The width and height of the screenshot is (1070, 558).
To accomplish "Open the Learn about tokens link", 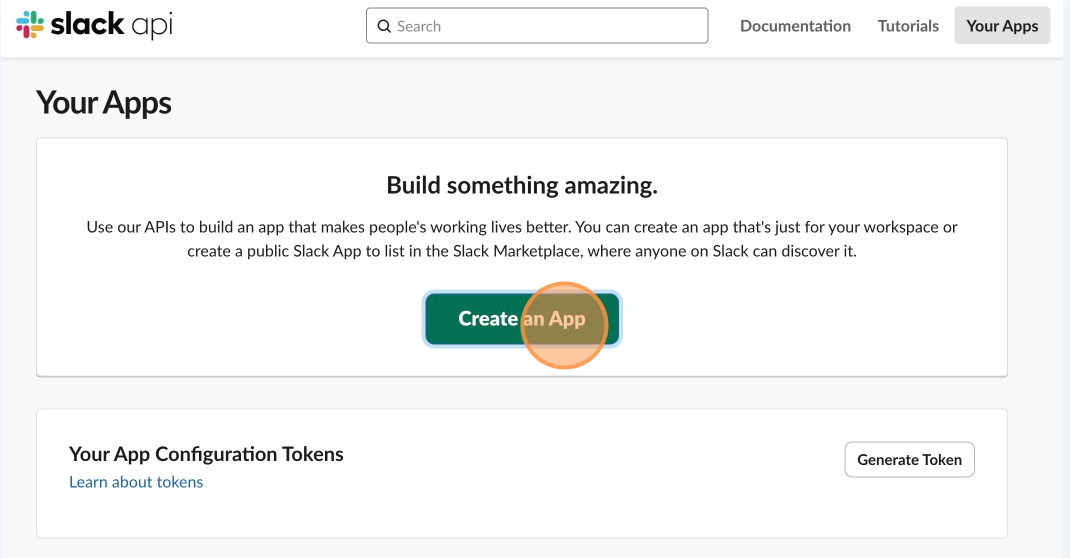I will coord(136,482).
